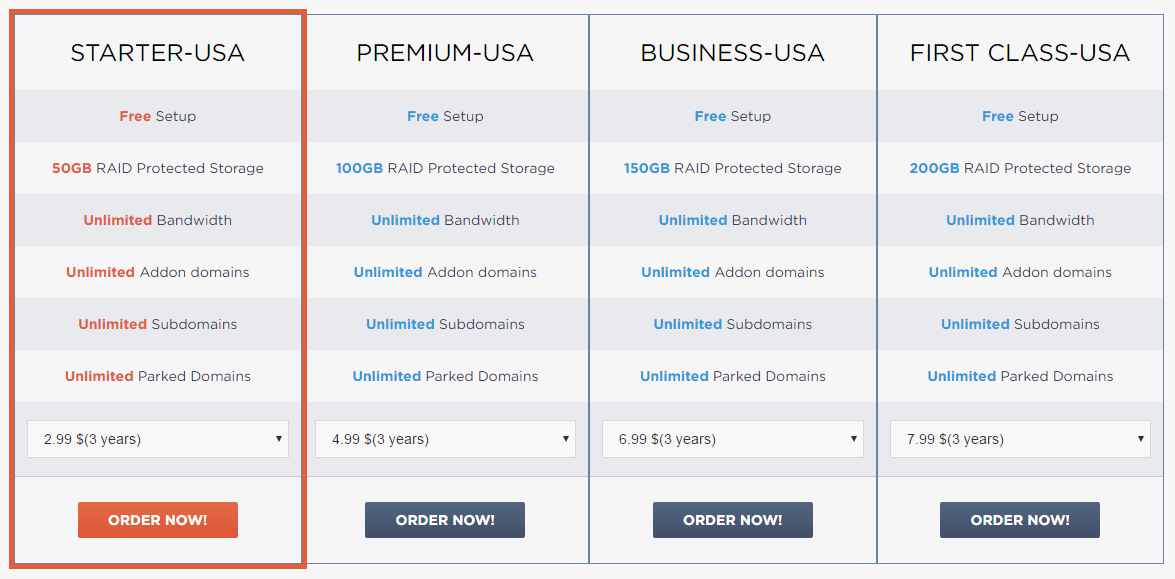
Task: Click Free Setup in Starter-USA column
Action: pyautogui.click(x=157, y=116)
